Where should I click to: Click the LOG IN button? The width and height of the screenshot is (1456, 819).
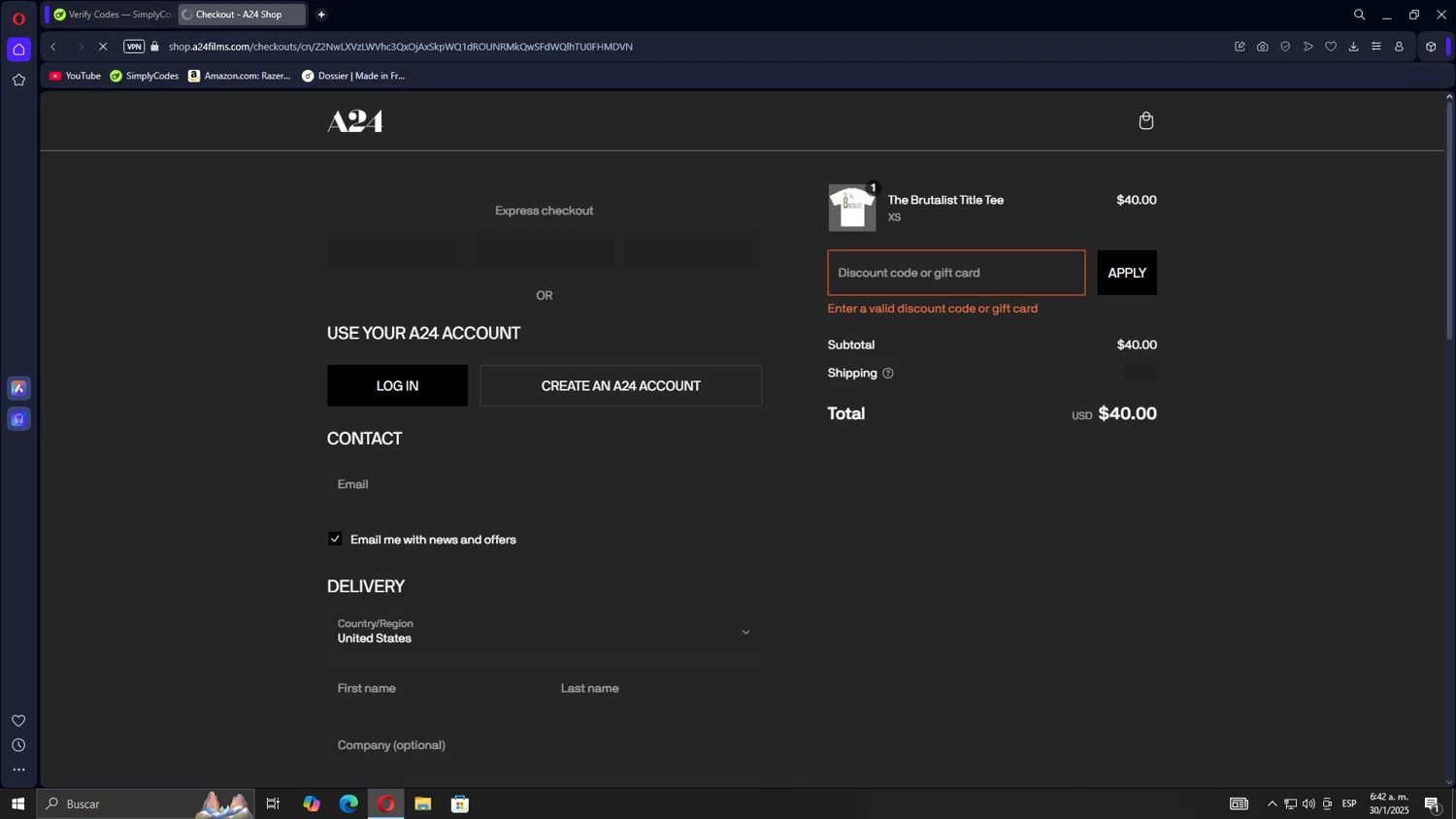coord(397,386)
